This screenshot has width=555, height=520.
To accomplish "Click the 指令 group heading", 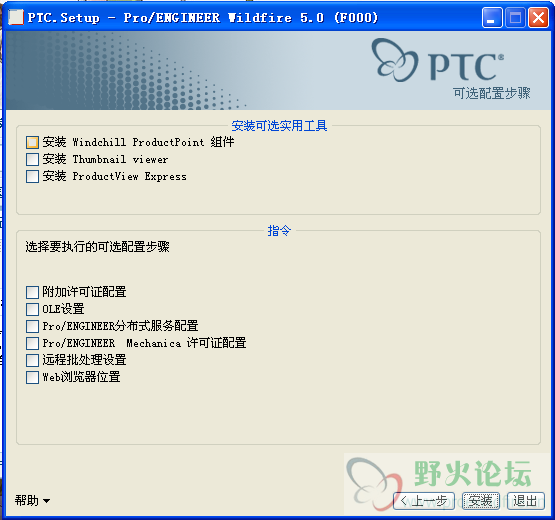I will click(x=279, y=231).
